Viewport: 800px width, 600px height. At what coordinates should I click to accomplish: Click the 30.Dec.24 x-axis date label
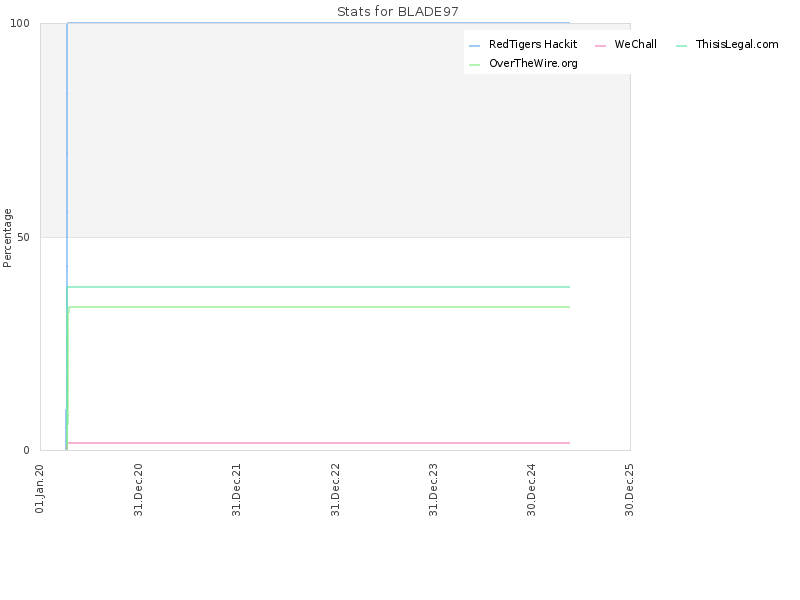pos(532,490)
